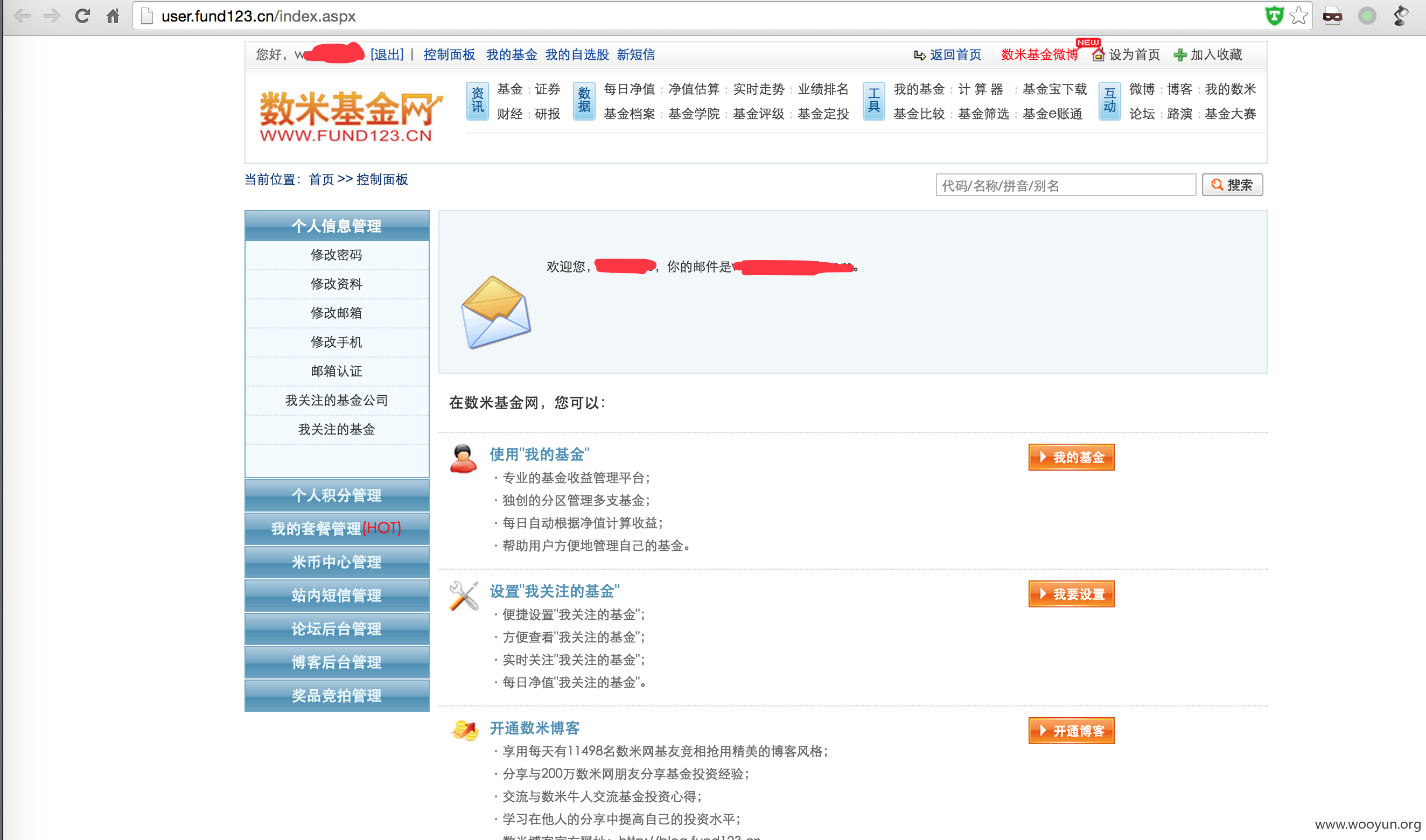Open 新短信 in top bar

636,55
